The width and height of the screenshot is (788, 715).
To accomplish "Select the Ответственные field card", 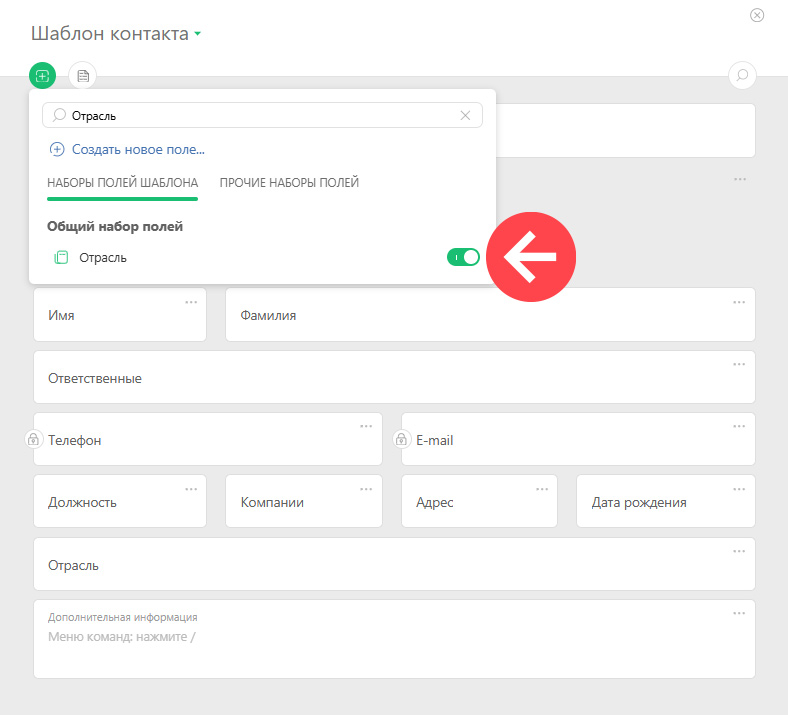I will [x=395, y=377].
